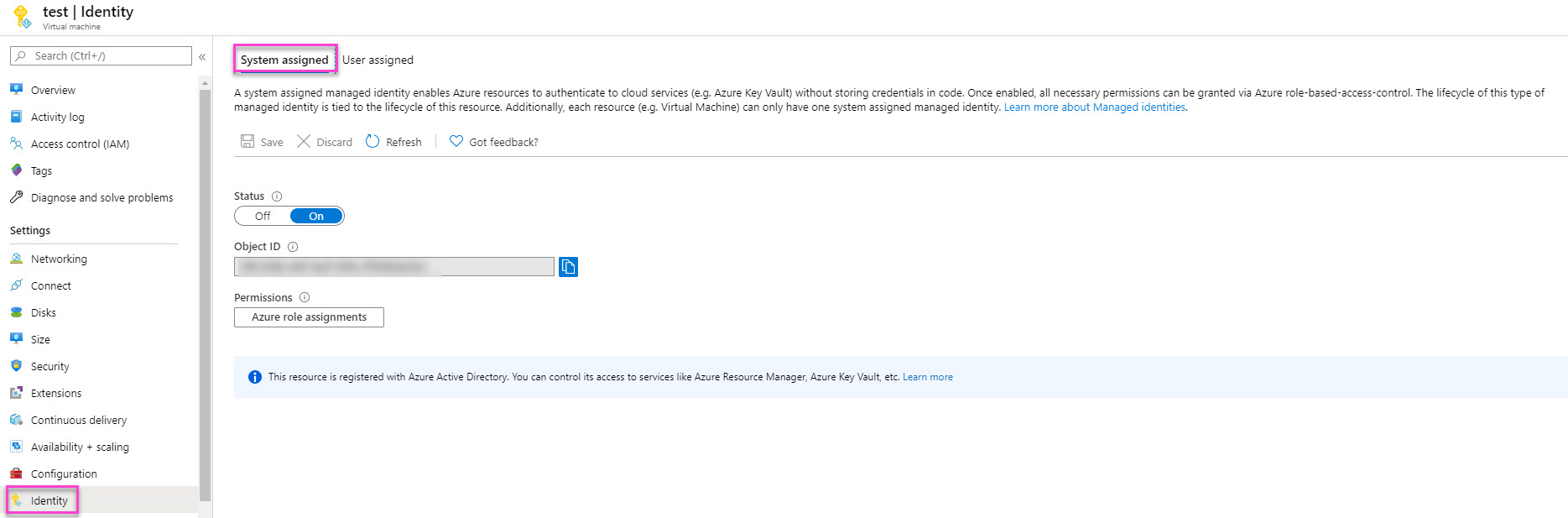
Task: Refresh the identity page
Action: (x=393, y=142)
